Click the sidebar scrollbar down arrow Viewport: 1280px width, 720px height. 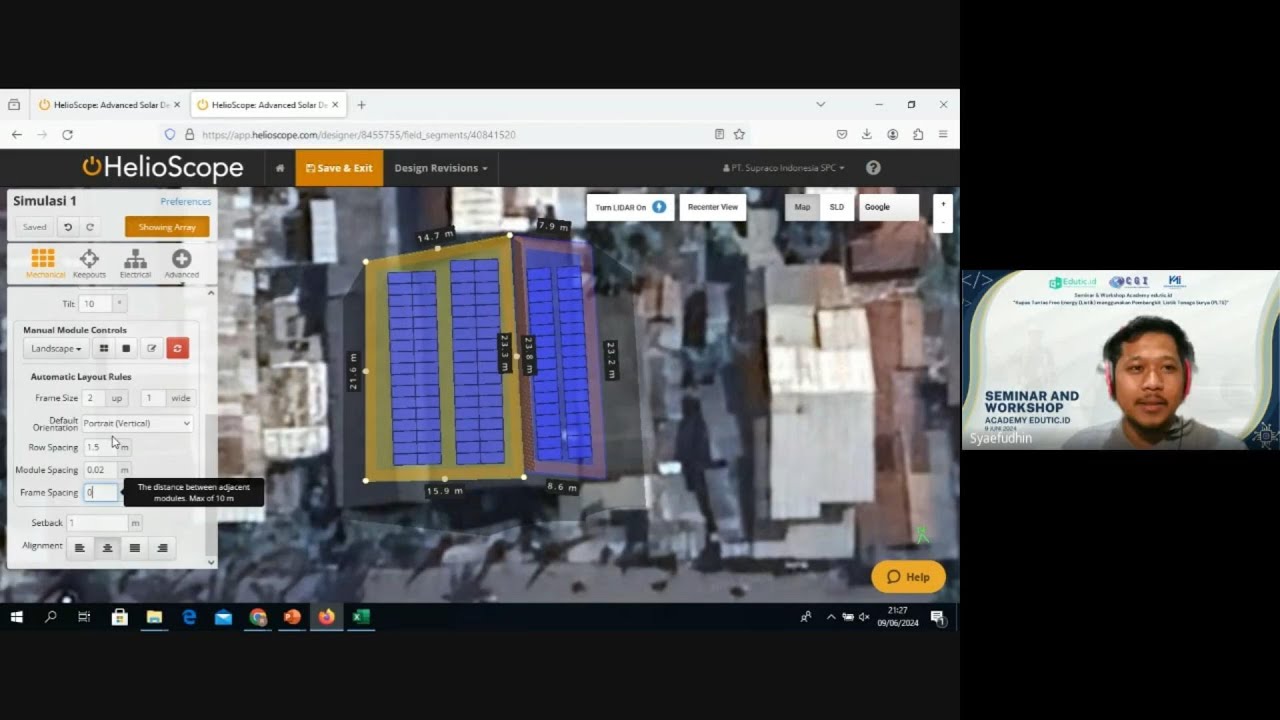pos(210,562)
